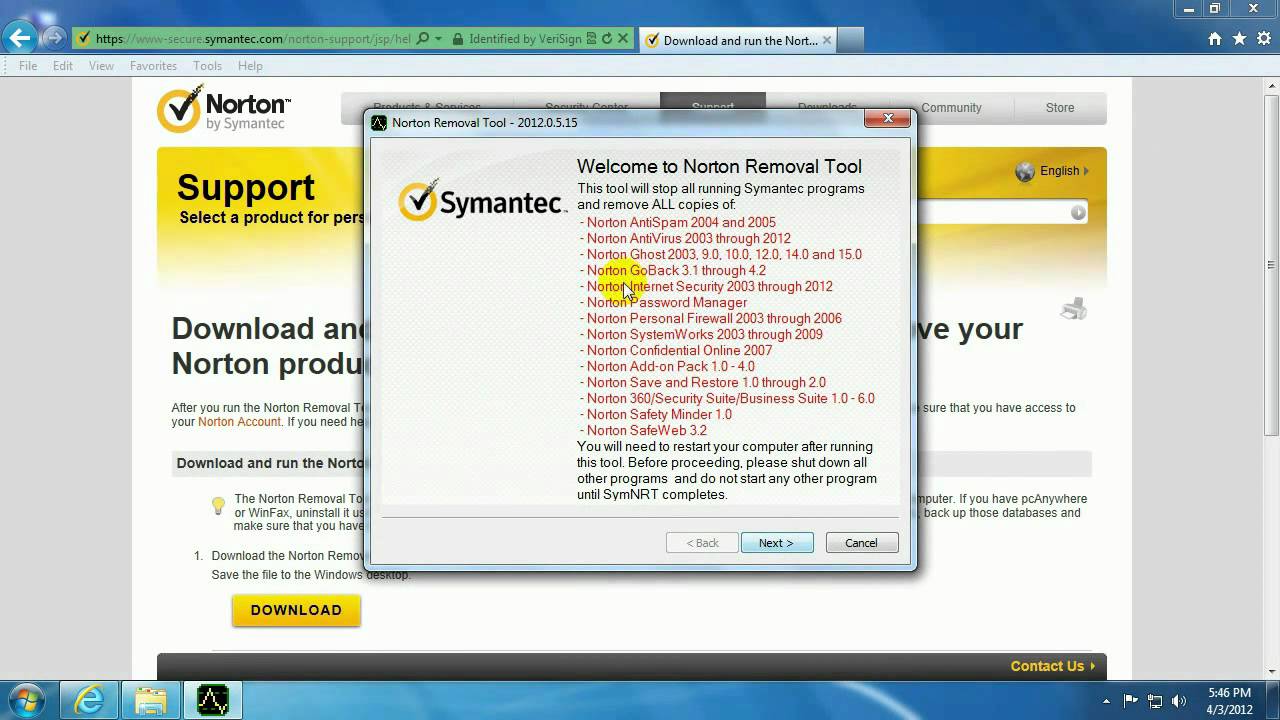Open Windows Explorer folder in taskbar
1280x720 pixels.
click(x=151, y=700)
